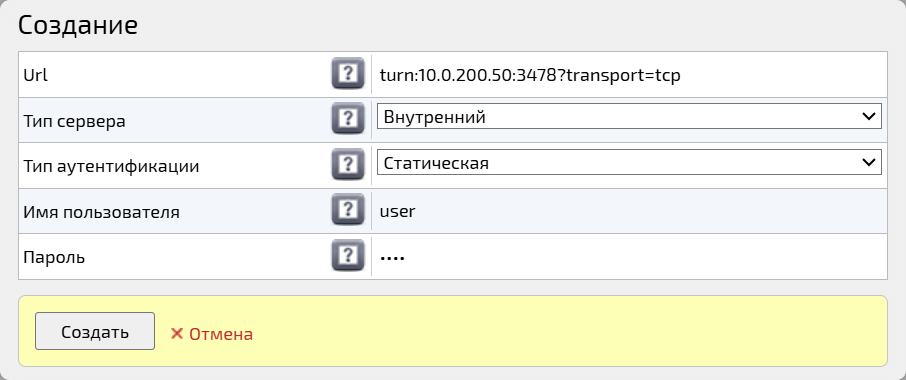Click the Имя пользователя label
The height and width of the screenshot is (380, 906).
[101, 212]
